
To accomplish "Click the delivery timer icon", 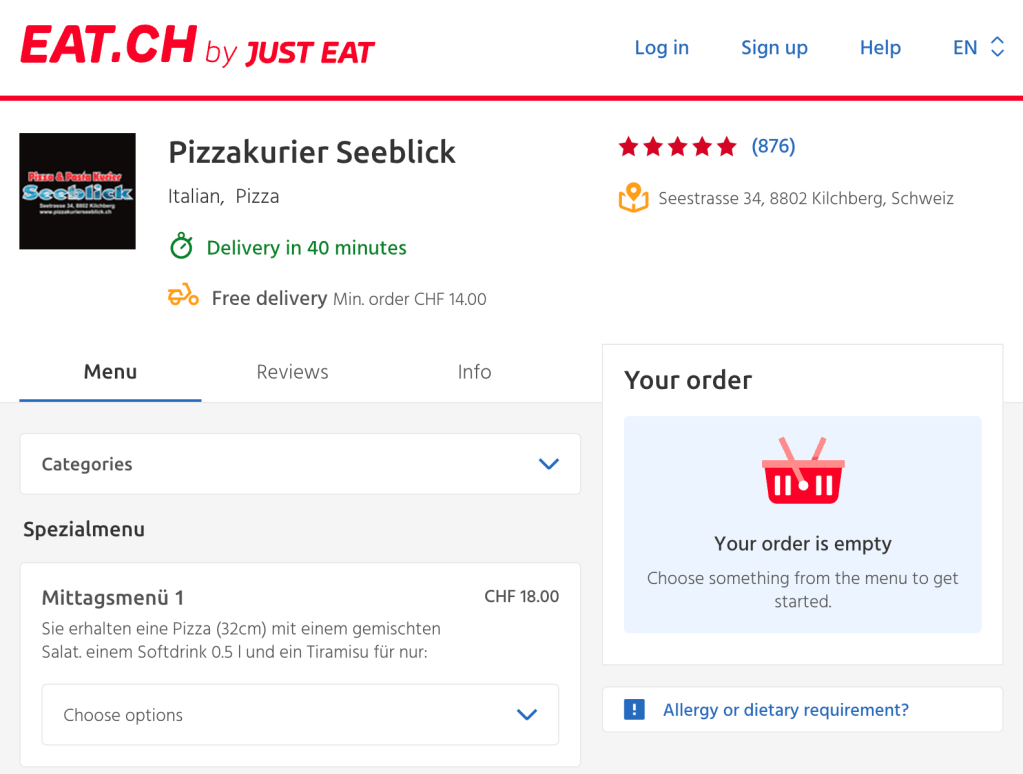I will click(x=181, y=247).
